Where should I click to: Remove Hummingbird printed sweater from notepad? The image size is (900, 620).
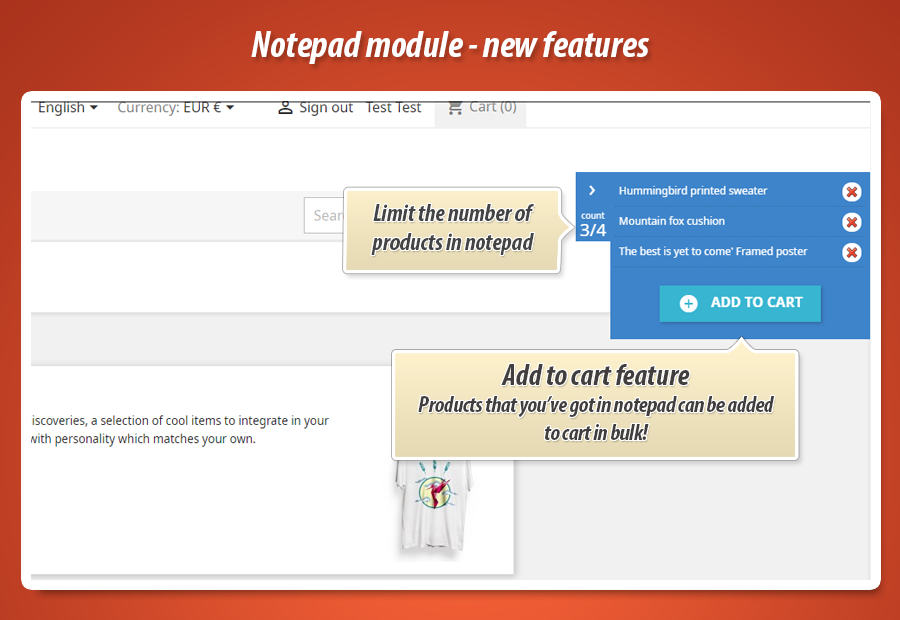pos(851,192)
